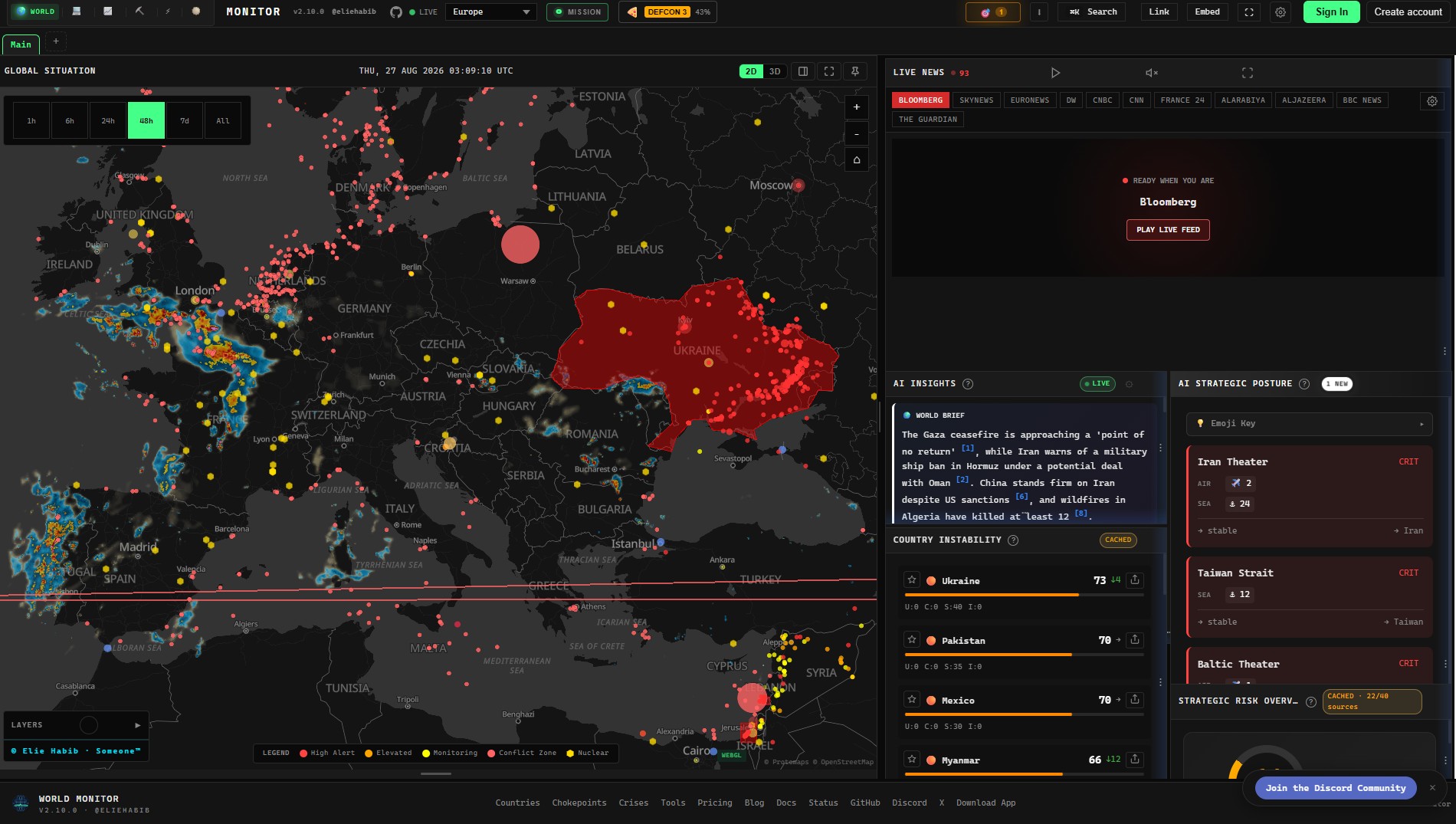1456x824 pixels.
Task: Open the Pricing footer link
Action: click(714, 803)
